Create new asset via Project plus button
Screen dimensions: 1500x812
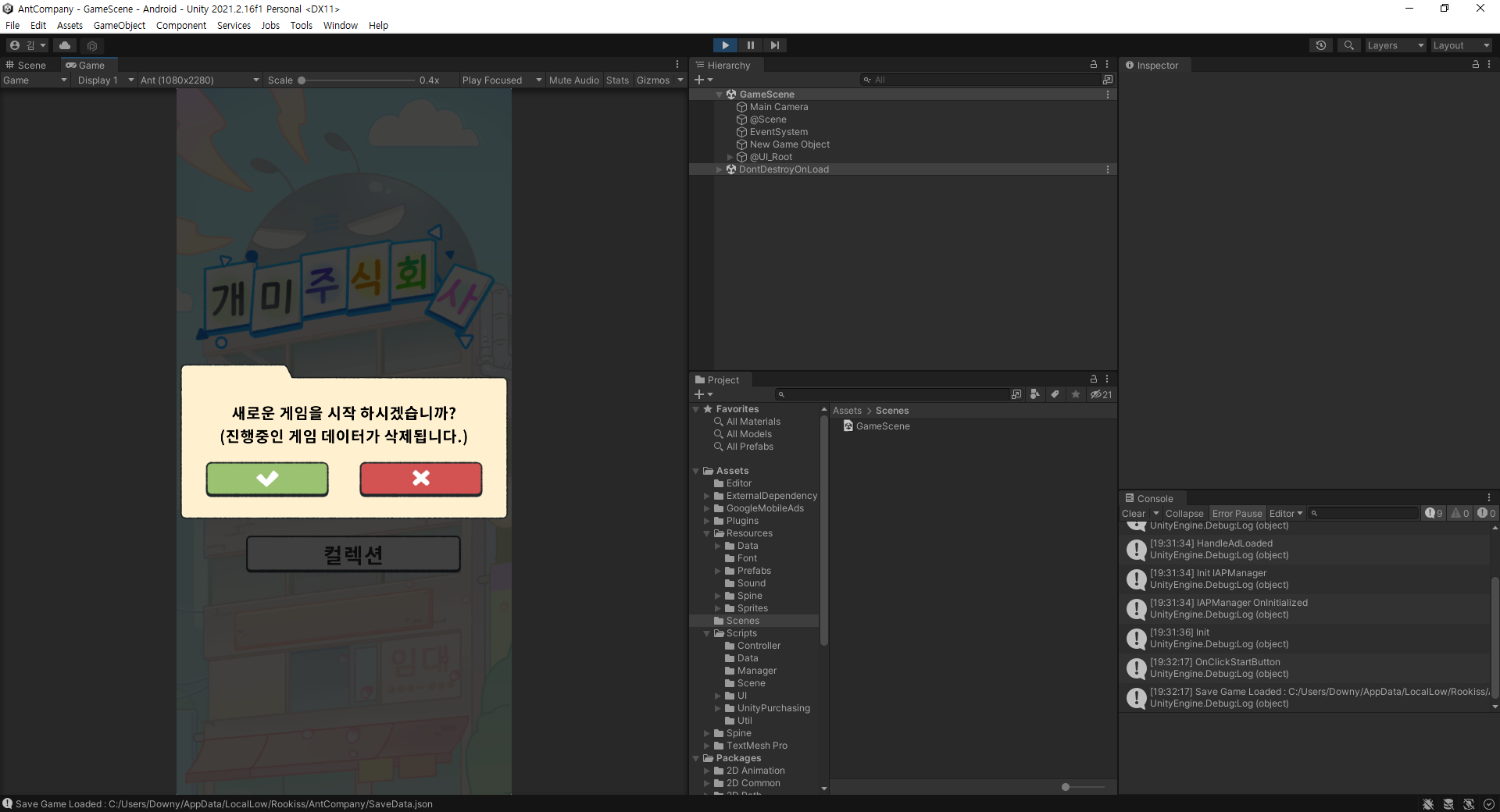(x=703, y=394)
